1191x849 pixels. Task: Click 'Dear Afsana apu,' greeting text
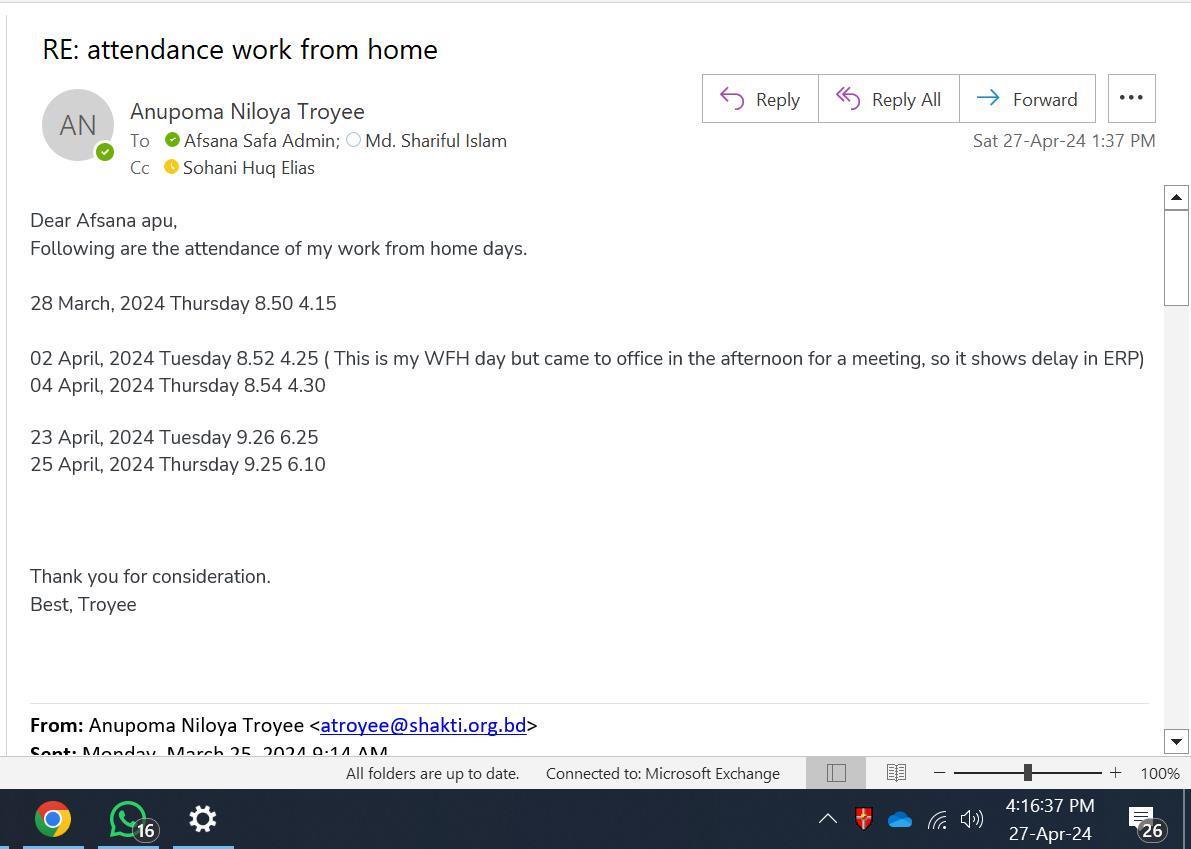[103, 221]
